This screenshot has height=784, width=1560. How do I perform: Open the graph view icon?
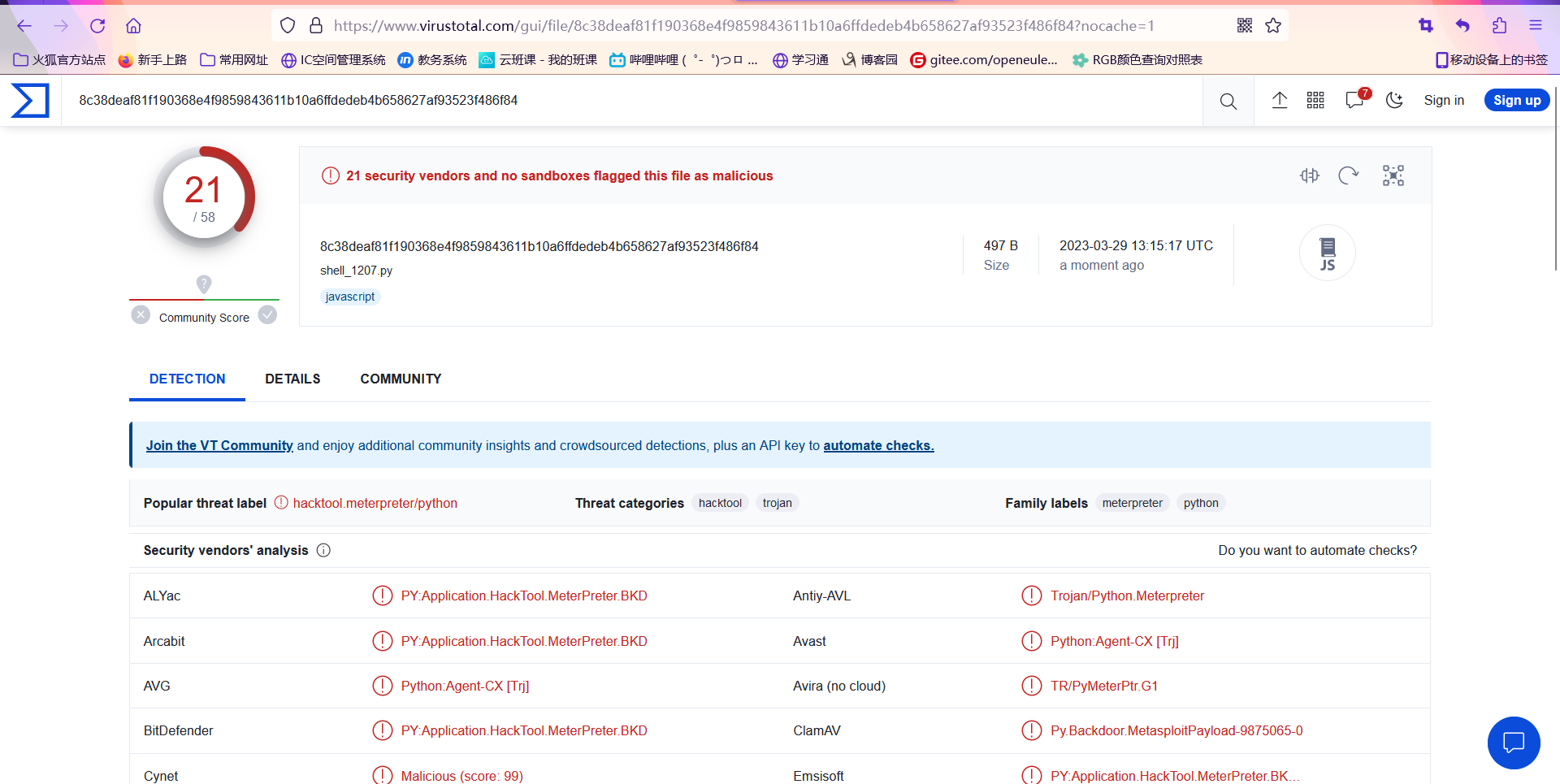[1393, 175]
